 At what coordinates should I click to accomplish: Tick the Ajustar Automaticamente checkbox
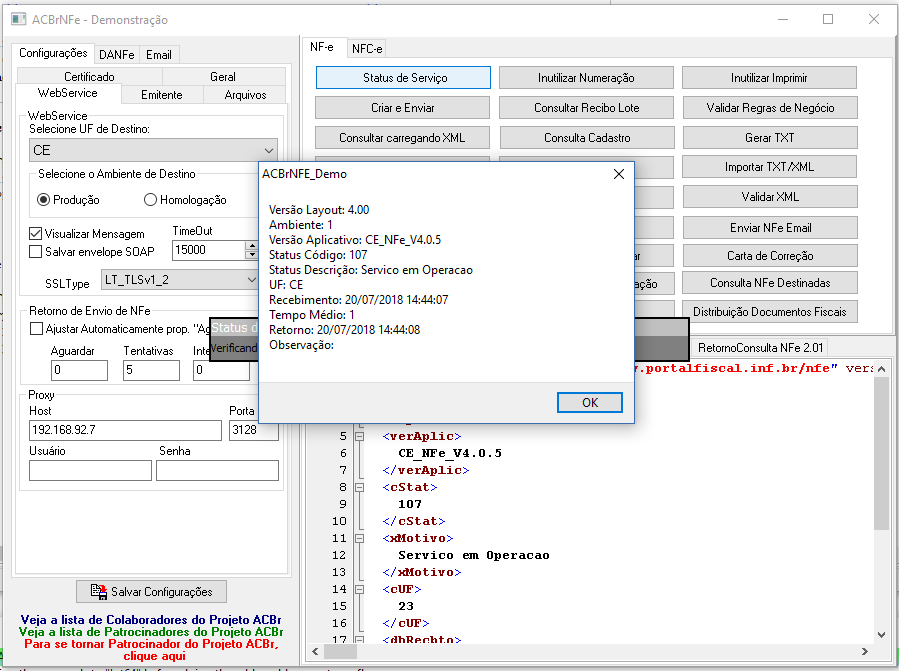tap(36, 329)
